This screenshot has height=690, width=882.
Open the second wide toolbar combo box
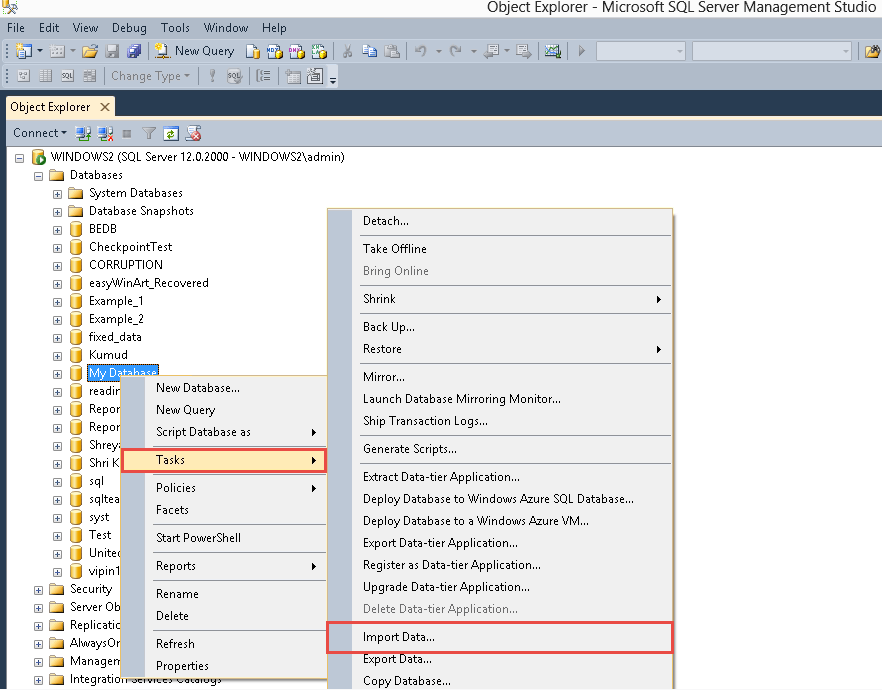pyautogui.click(x=771, y=51)
